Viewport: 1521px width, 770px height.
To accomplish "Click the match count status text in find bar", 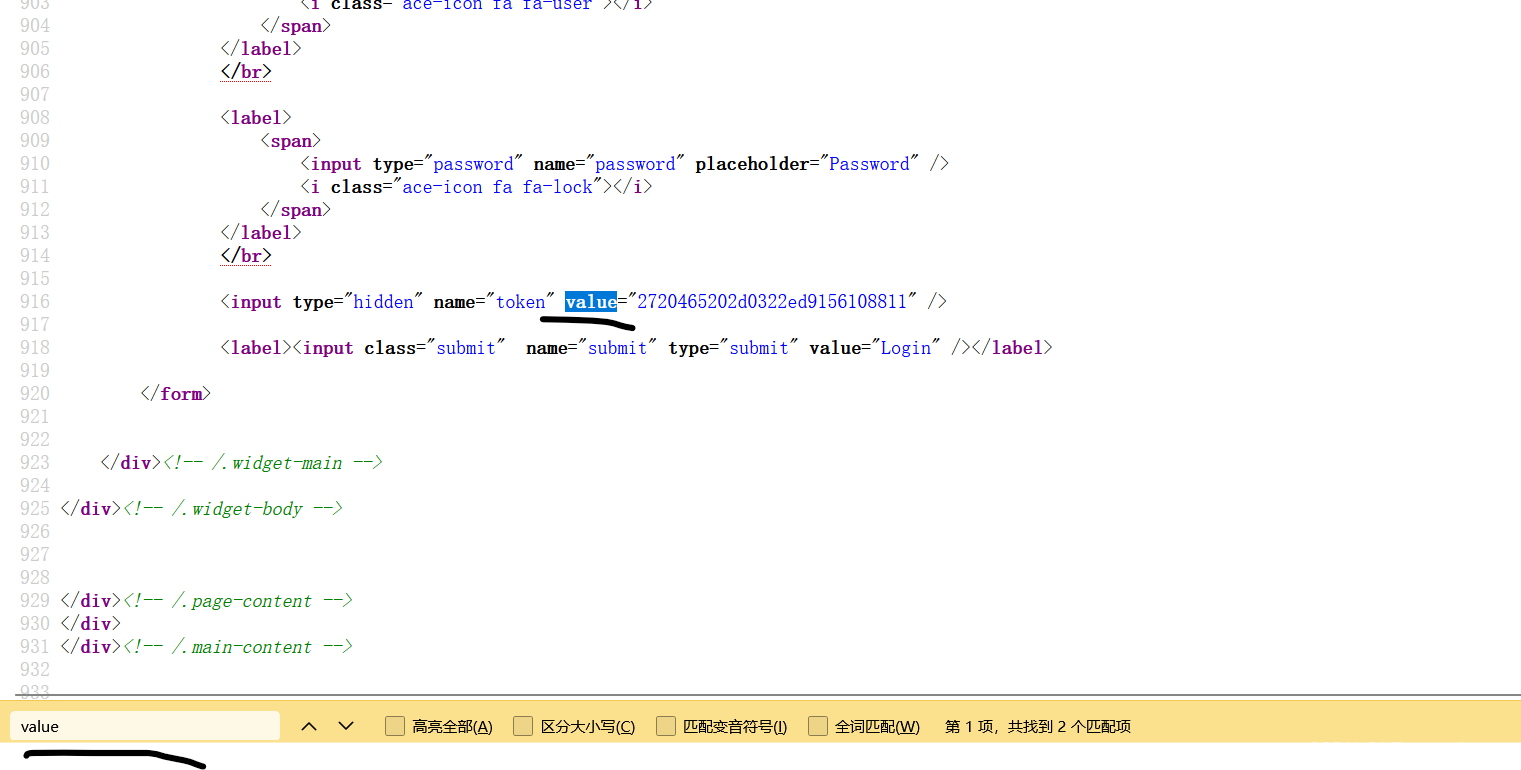I will pos(1037,727).
